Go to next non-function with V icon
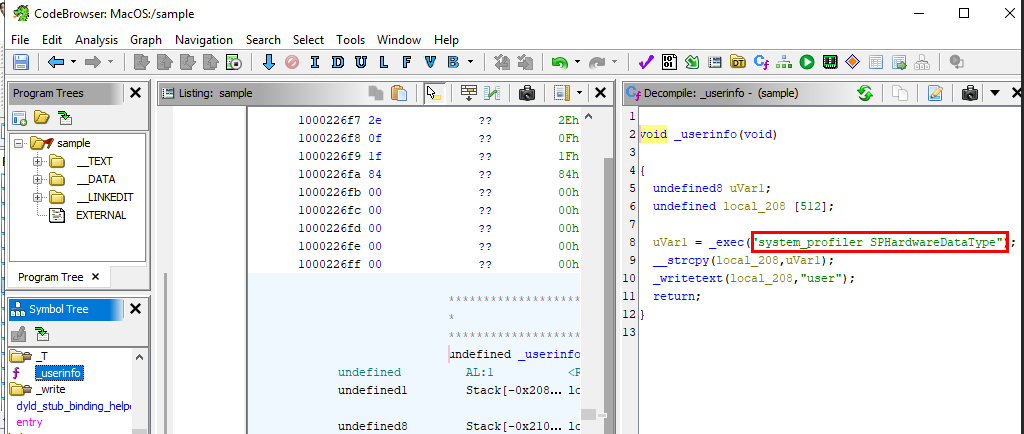 (430, 63)
